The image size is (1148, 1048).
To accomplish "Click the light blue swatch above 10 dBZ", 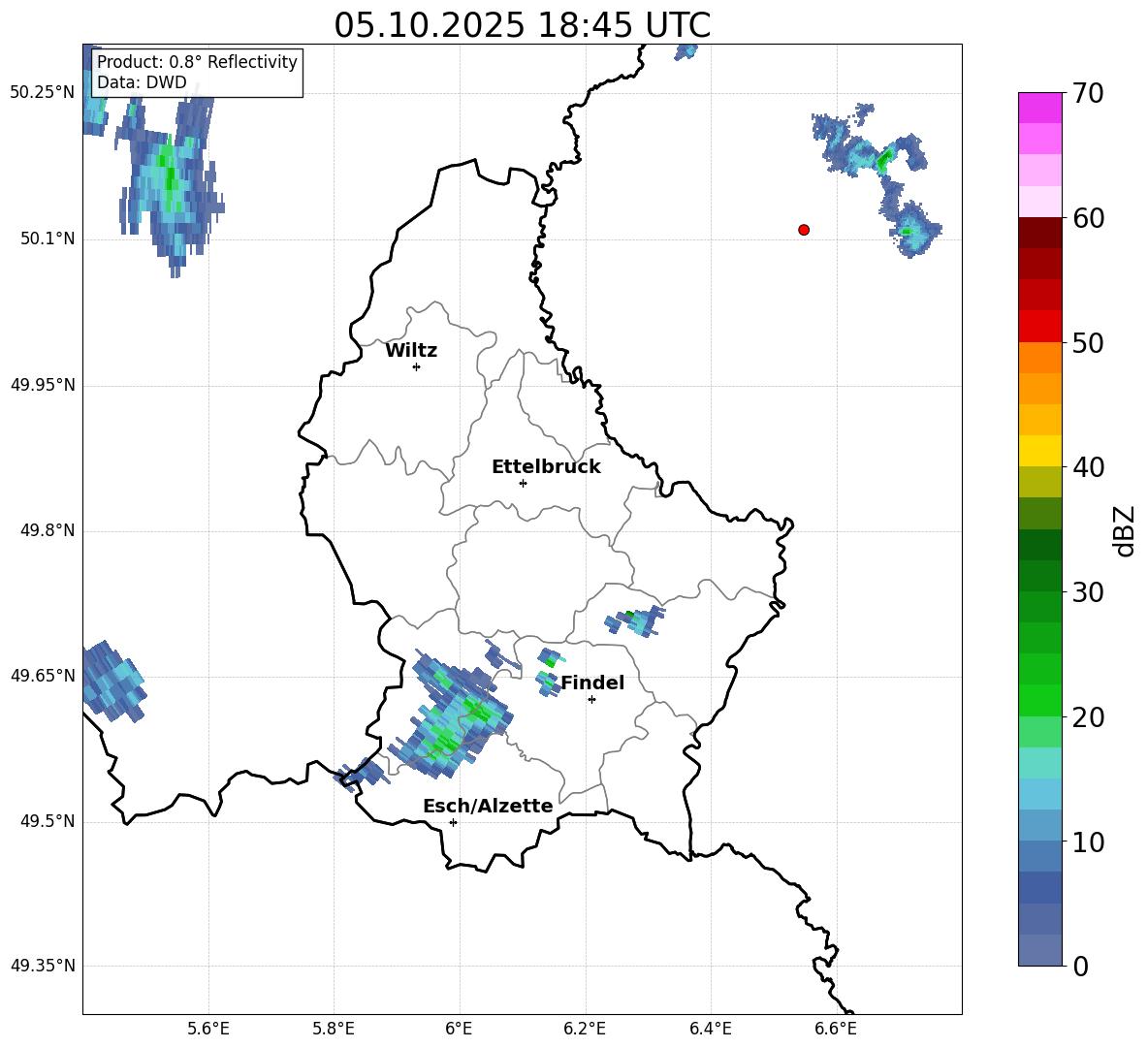I will (x=1040, y=826).
